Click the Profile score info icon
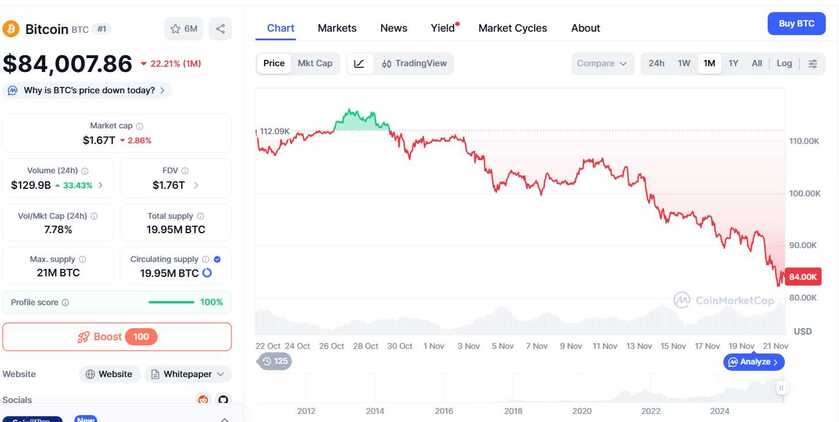Screen dimensions: 839x422 (x=66, y=302)
